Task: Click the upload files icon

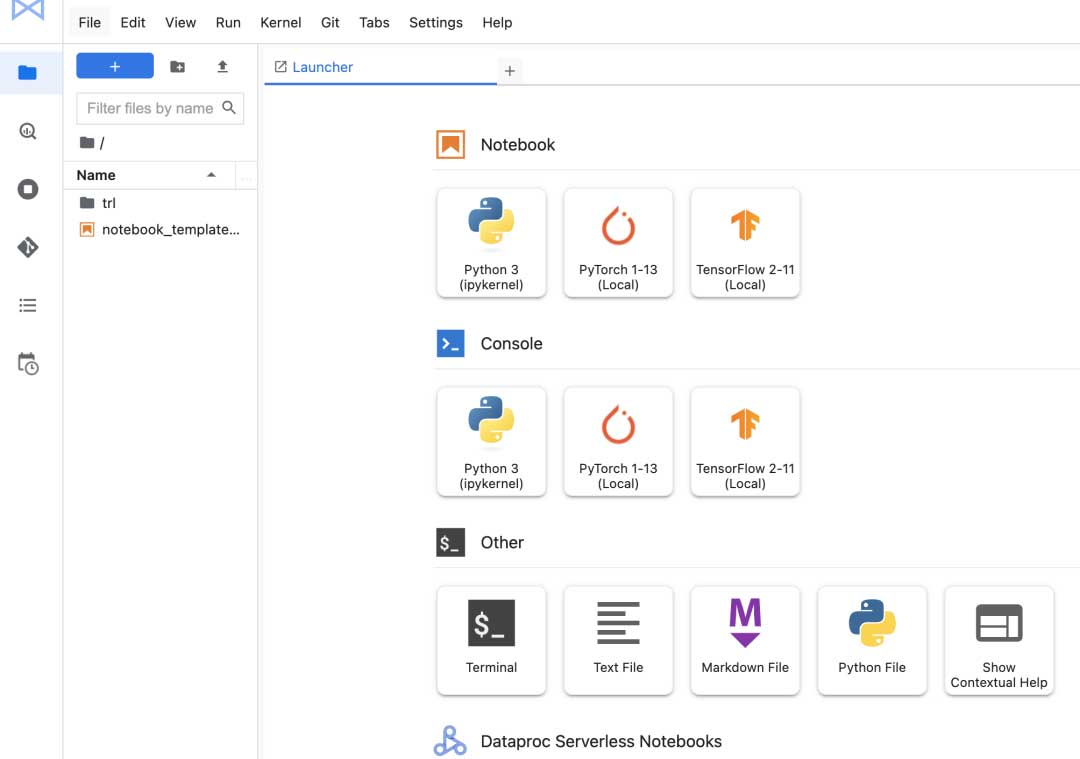Action: (222, 67)
